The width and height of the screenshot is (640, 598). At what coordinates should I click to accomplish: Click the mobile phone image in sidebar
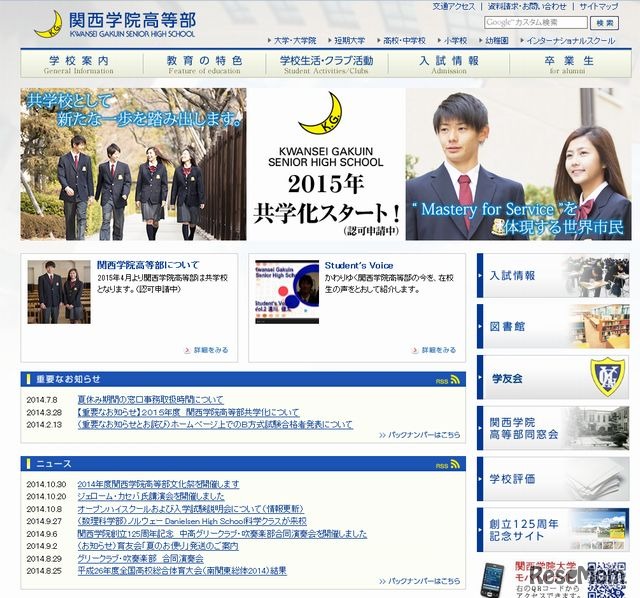click(x=493, y=580)
